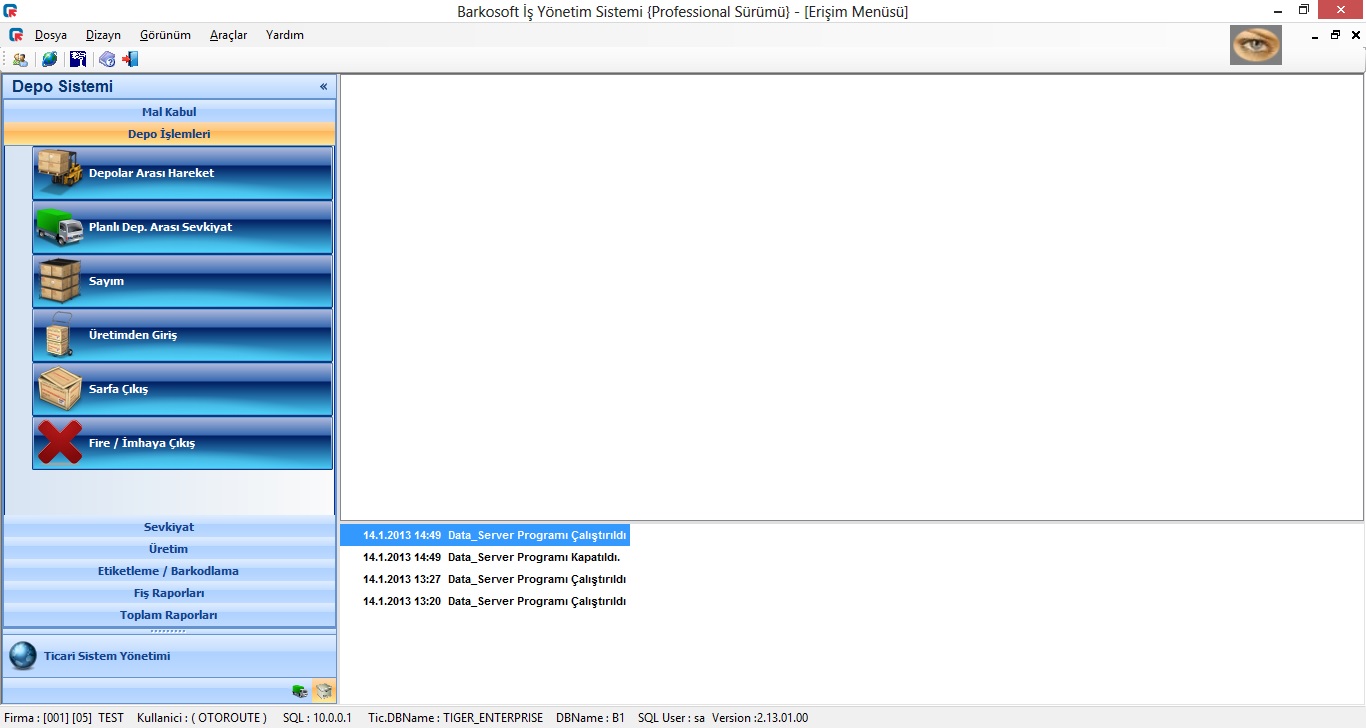This screenshot has width=1366, height=728.
Task: Expand the Etiketleme / Barkodlama section
Action: 170,571
